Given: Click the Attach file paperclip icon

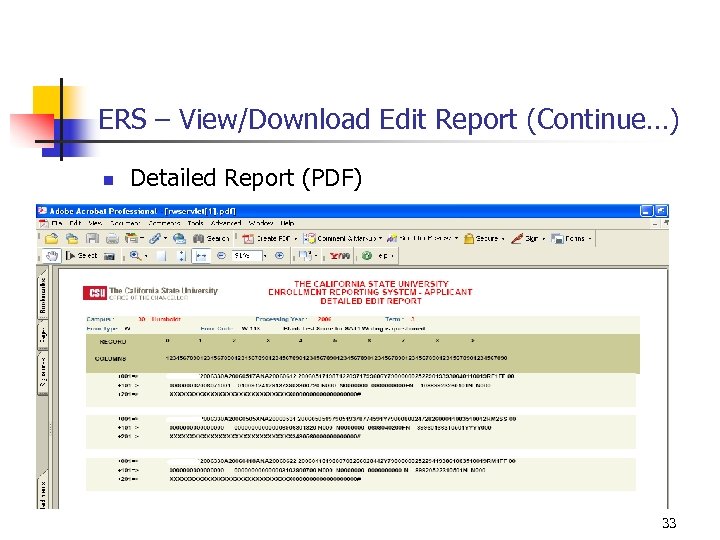Looking at the screenshot, I should 155,238.
